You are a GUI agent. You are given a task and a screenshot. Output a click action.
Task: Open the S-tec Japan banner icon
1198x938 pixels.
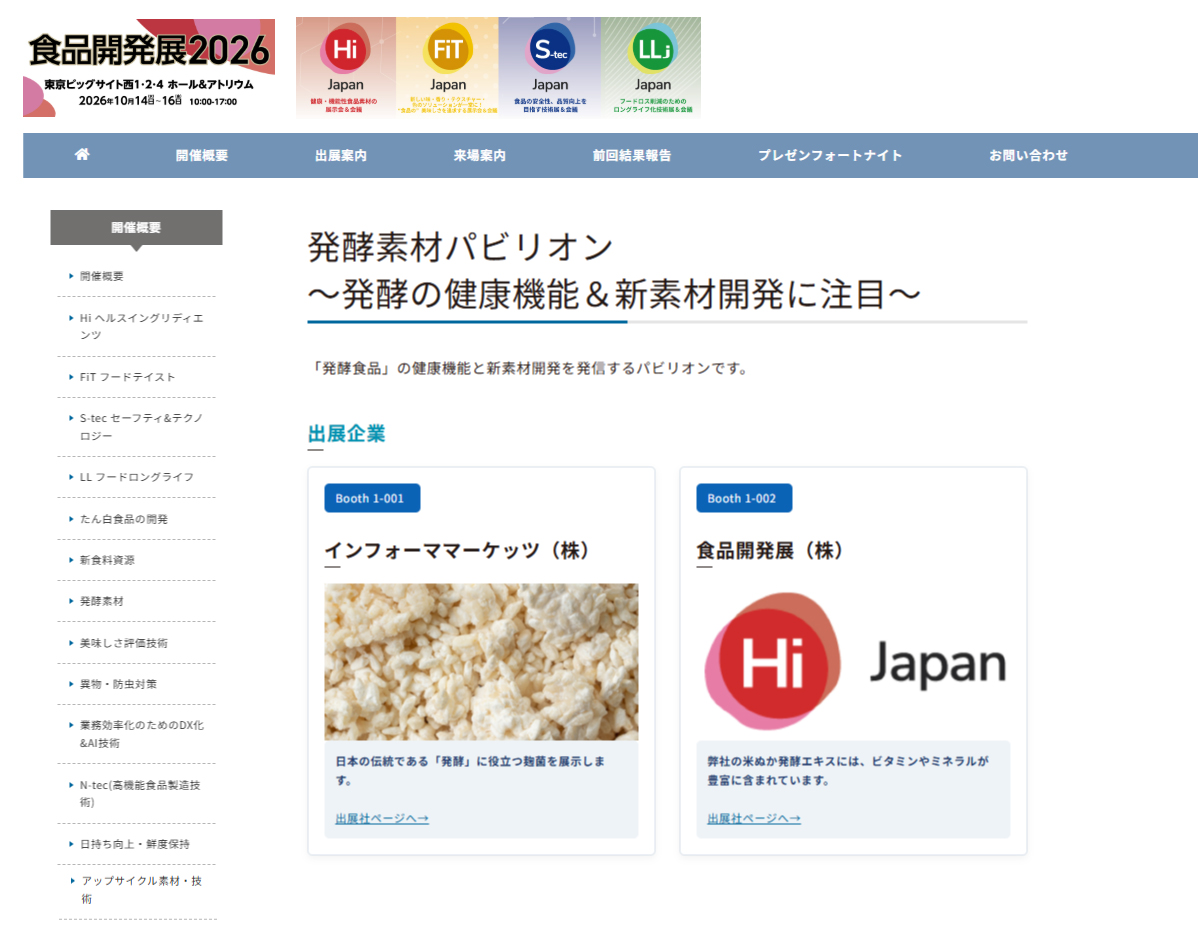click(549, 67)
